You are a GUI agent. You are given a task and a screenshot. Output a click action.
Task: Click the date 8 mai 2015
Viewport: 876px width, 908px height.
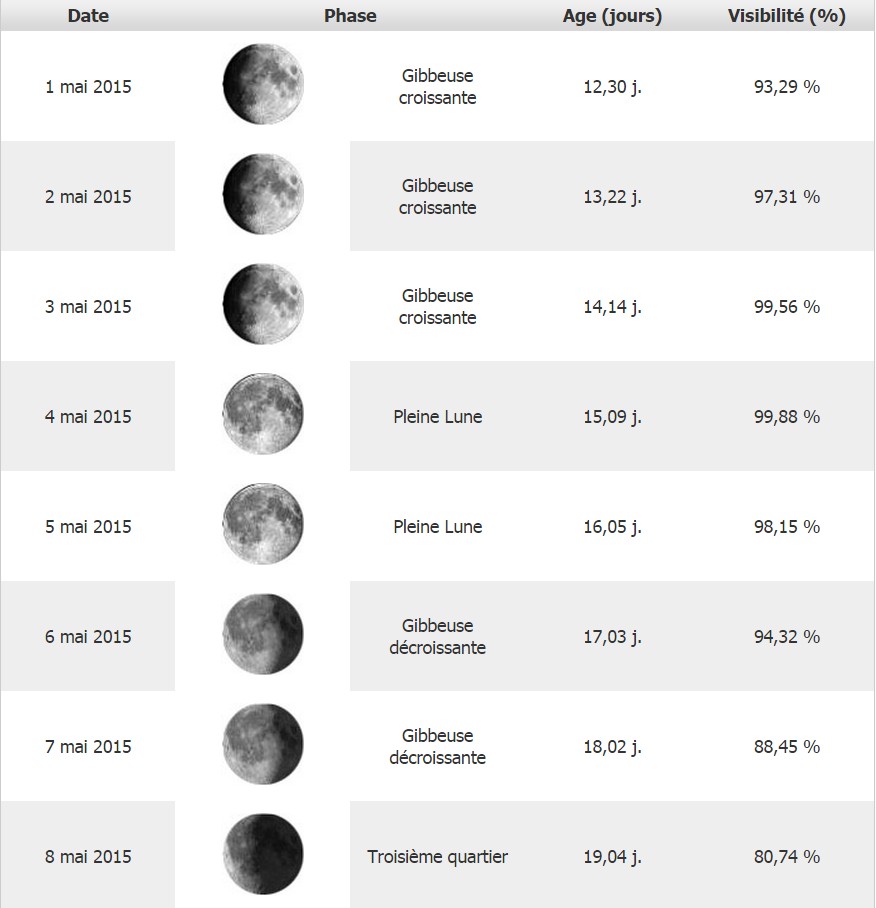click(88, 856)
